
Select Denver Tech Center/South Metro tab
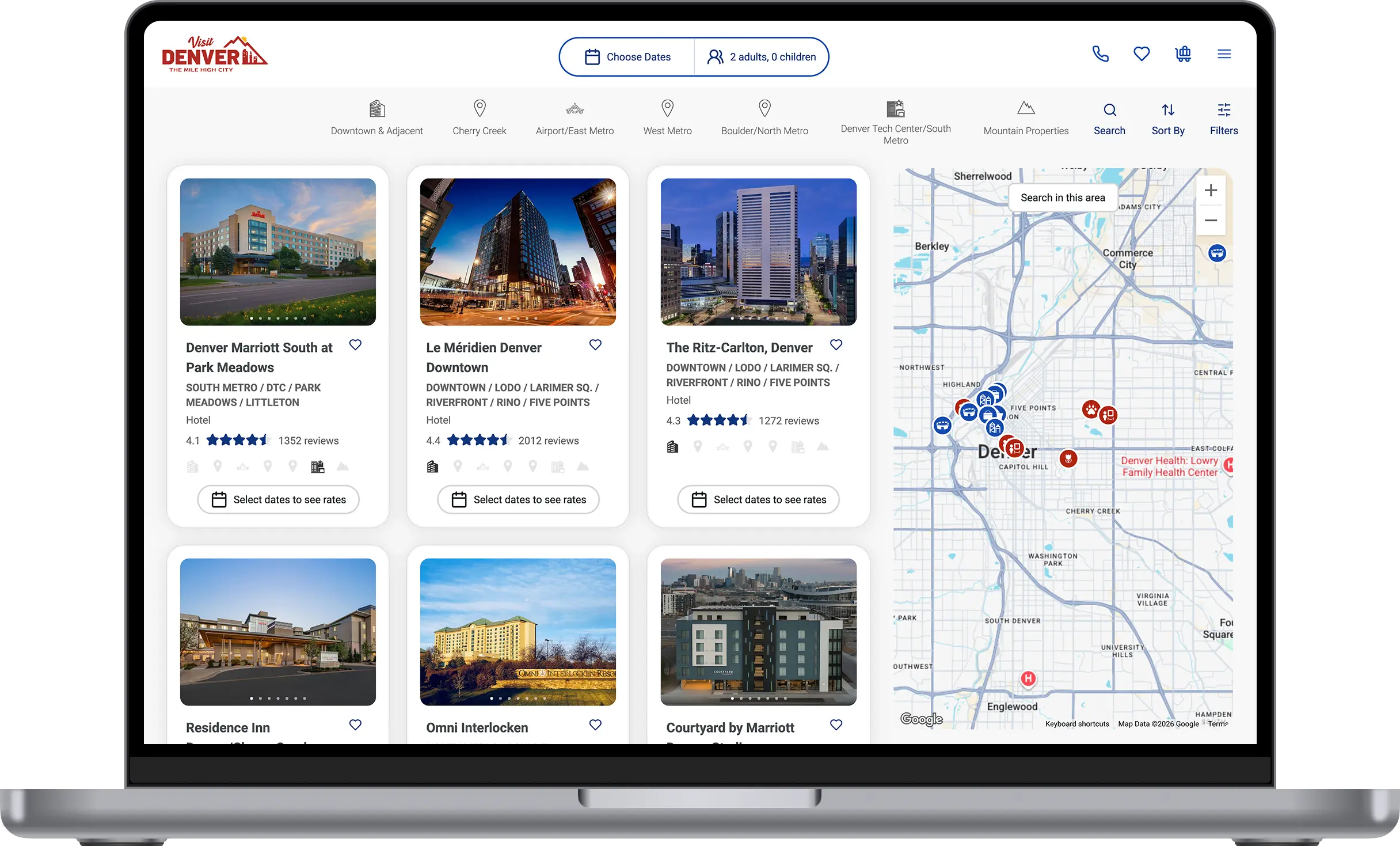coord(896,123)
